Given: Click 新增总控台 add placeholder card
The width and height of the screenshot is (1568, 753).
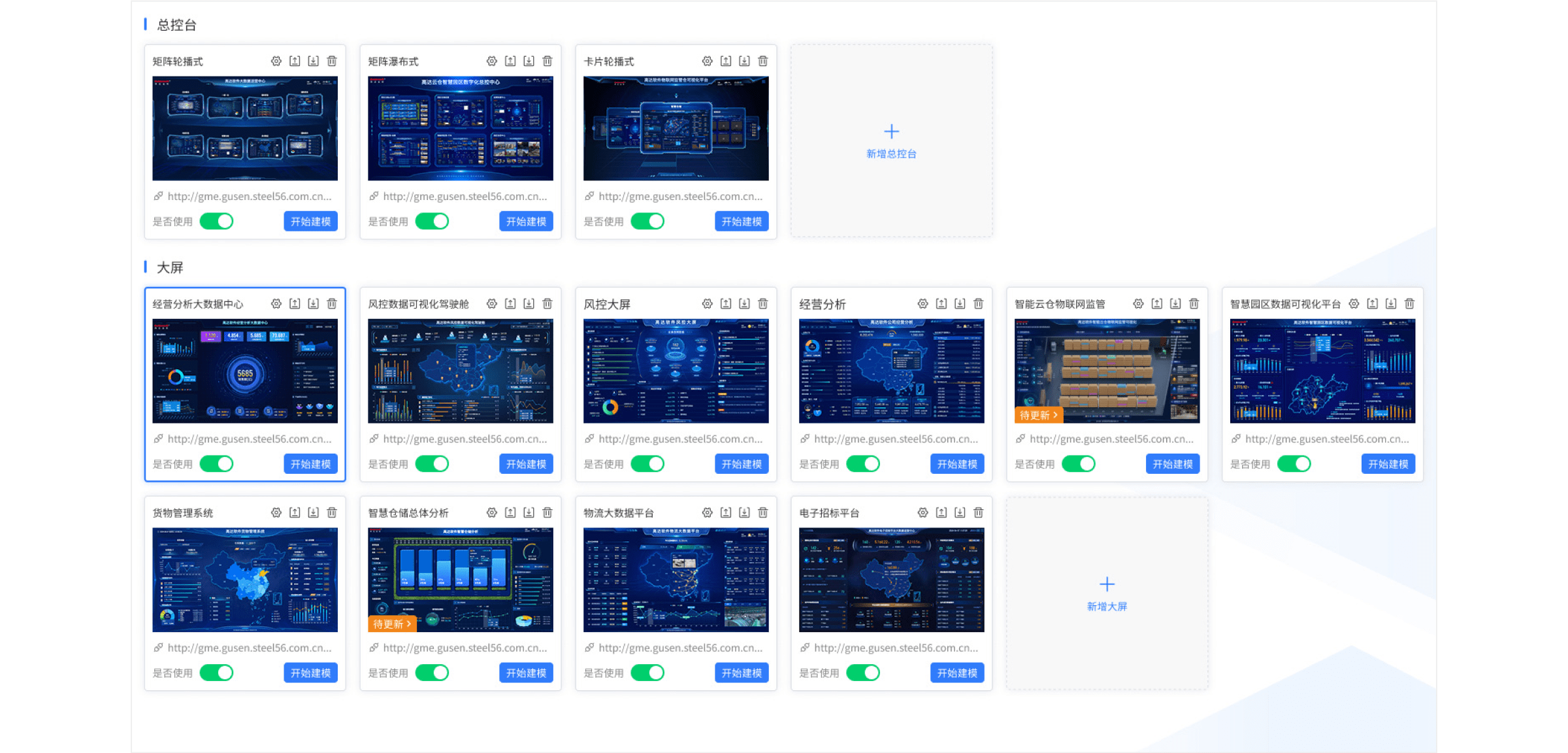Looking at the screenshot, I should coord(891,141).
